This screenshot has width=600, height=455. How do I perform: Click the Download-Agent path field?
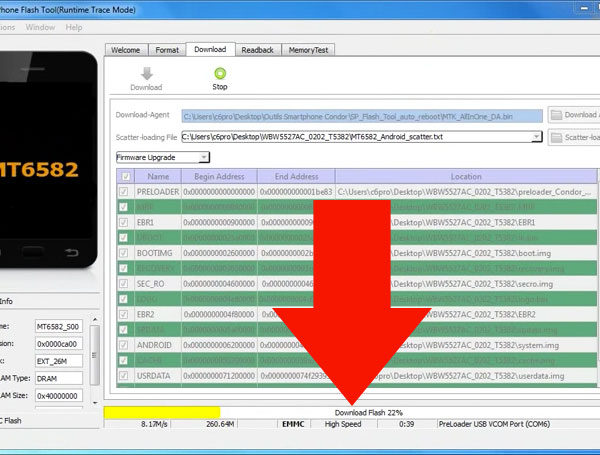pos(362,116)
